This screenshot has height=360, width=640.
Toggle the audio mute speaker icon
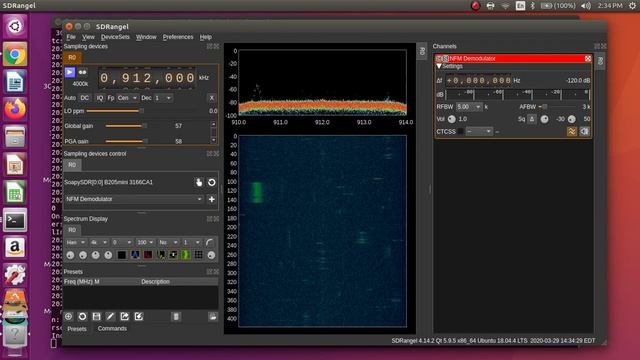(x=584, y=131)
